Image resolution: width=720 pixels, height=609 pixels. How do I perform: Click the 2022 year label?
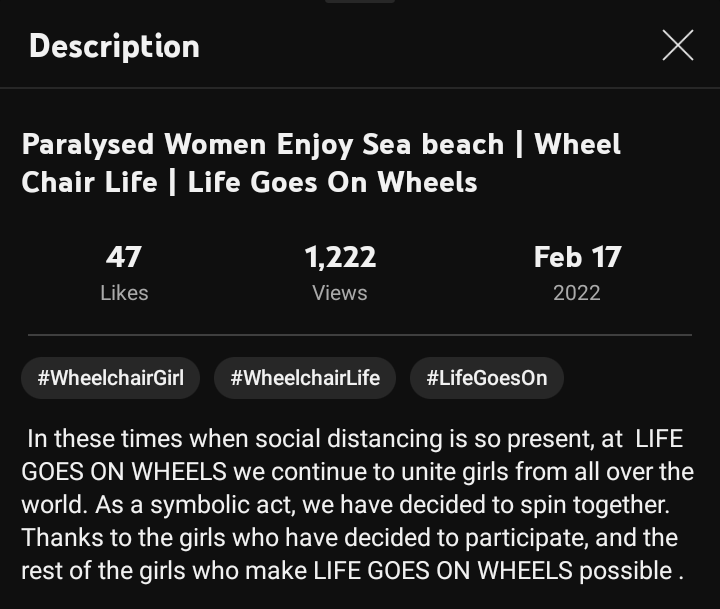pyautogui.click(x=577, y=293)
